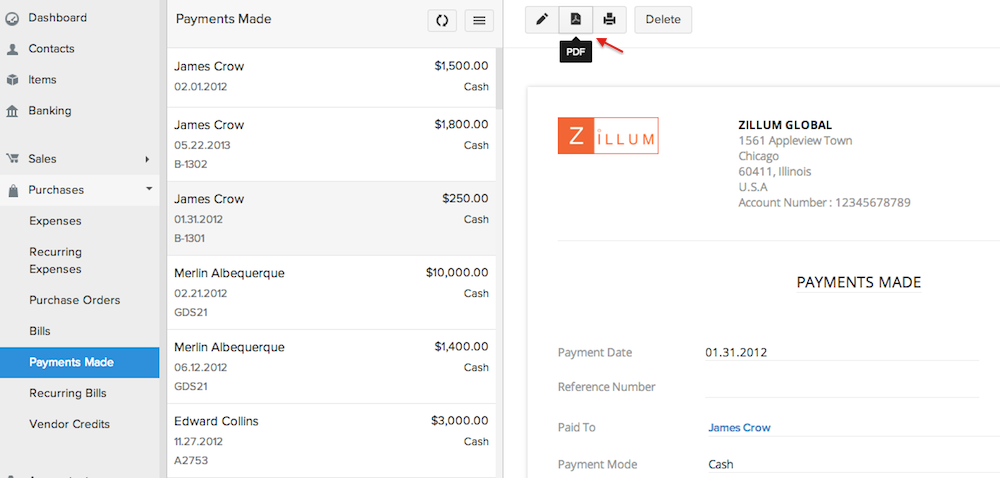Open the James Crow vendor link
Screen dimensions: 1000x478
[x=739, y=428]
